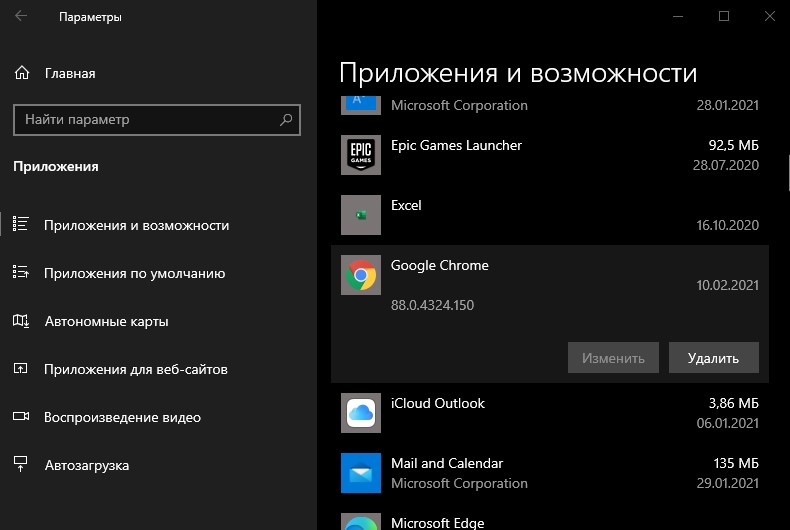Minimize the Параметры window
Viewport: 790px width, 530px height.
[678, 16]
